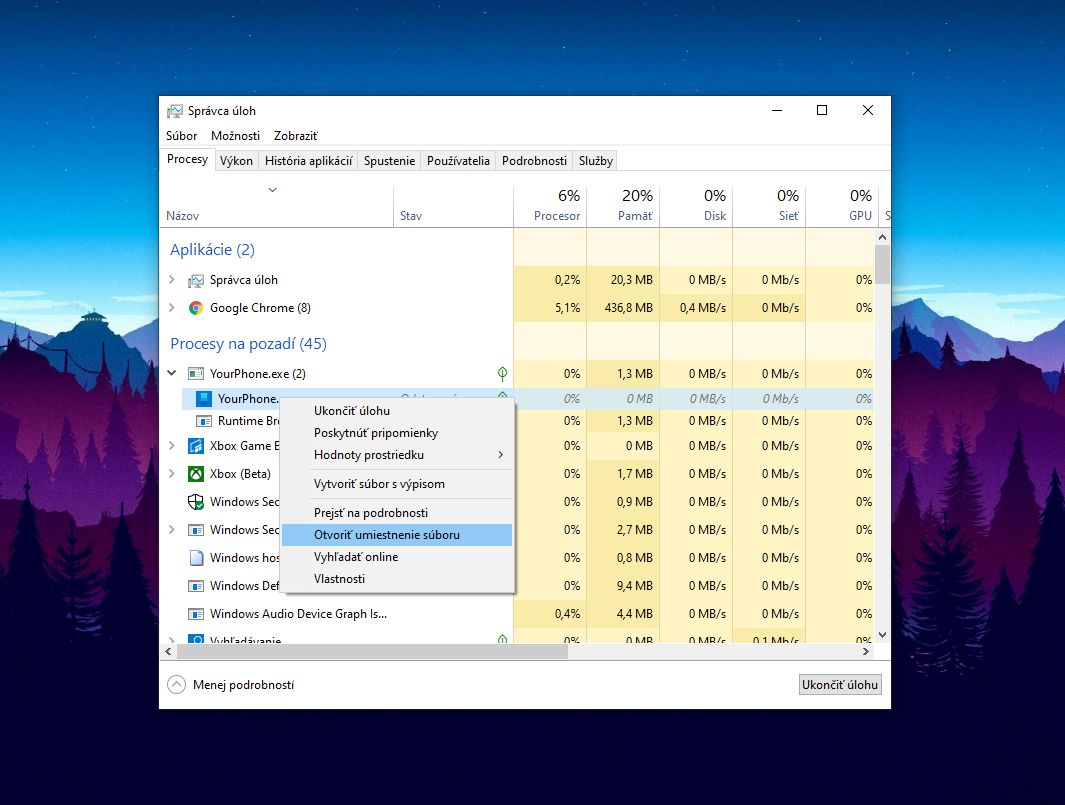Sort by the Disk column header

pos(696,206)
